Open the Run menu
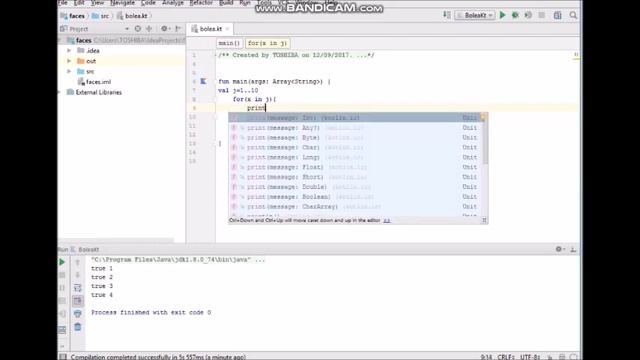The image size is (640, 360). pyautogui.click(x=245, y=2)
